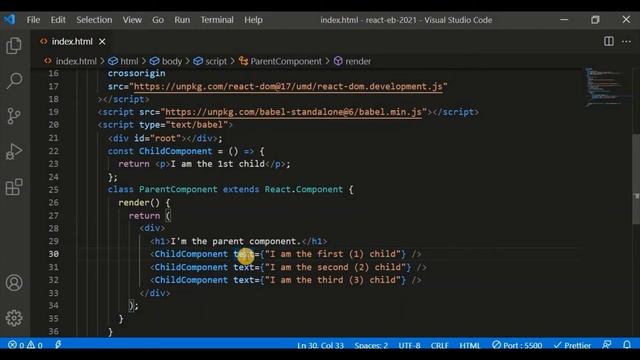Image resolution: width=640 pixels, height=360 pixels.
Task: Open the Go menu
Action: click(158, 20)
